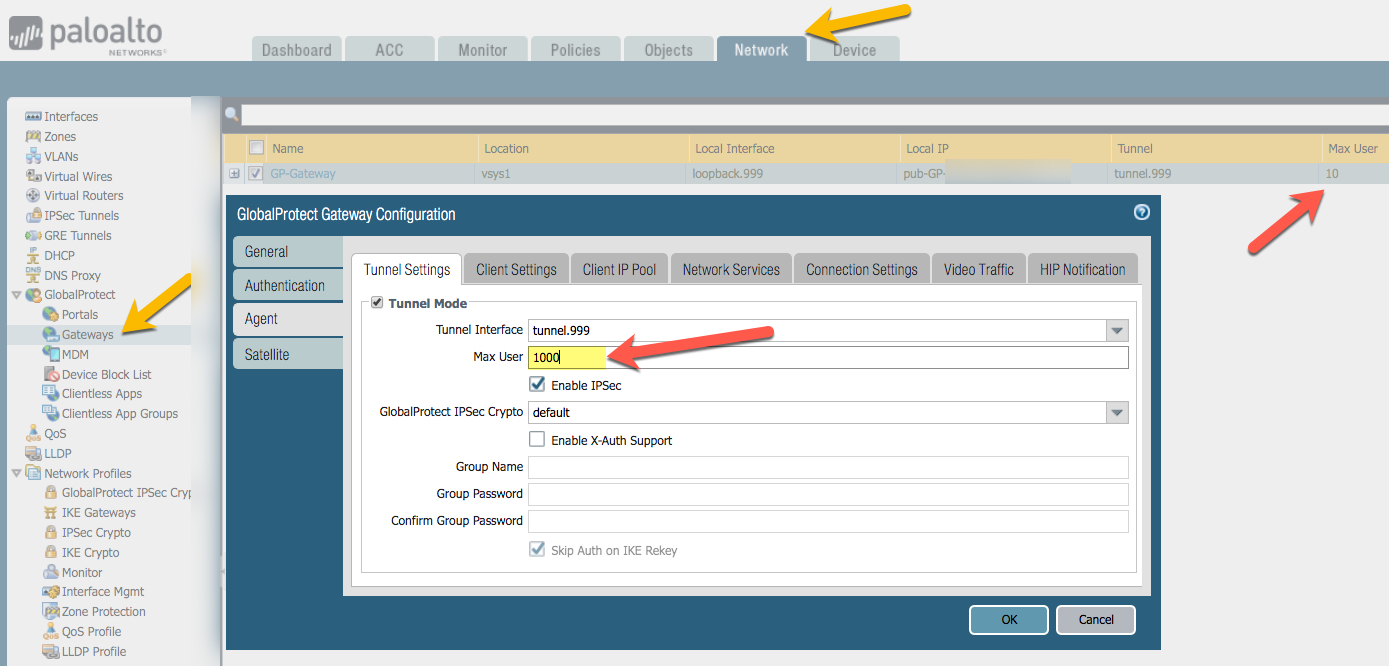Open the Connection Settings tab
This screenshot has width=1389, height=666.
point(862,269)
